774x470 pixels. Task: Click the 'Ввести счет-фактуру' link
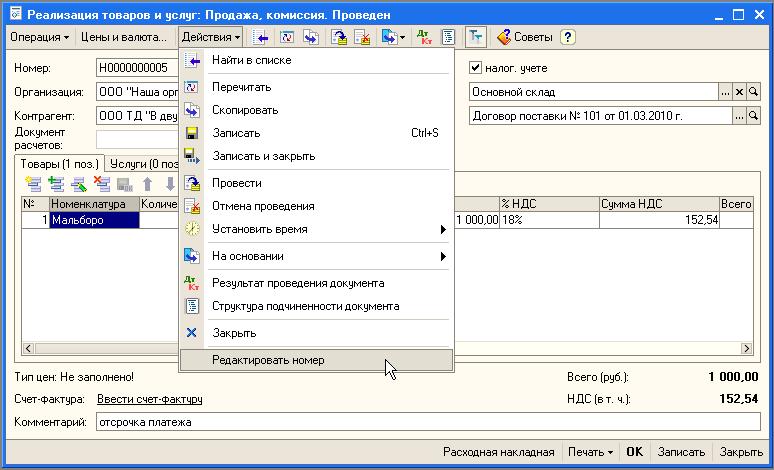[x=150, y=399]
